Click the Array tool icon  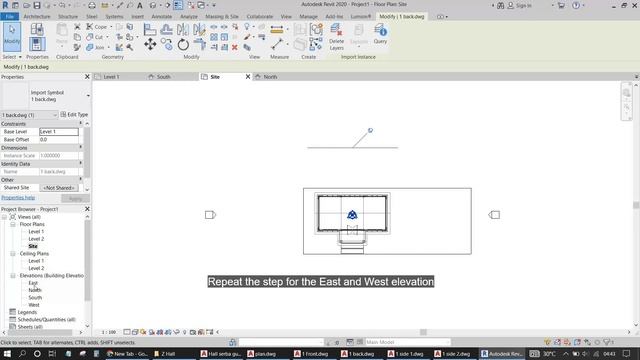tap(214, 37)
